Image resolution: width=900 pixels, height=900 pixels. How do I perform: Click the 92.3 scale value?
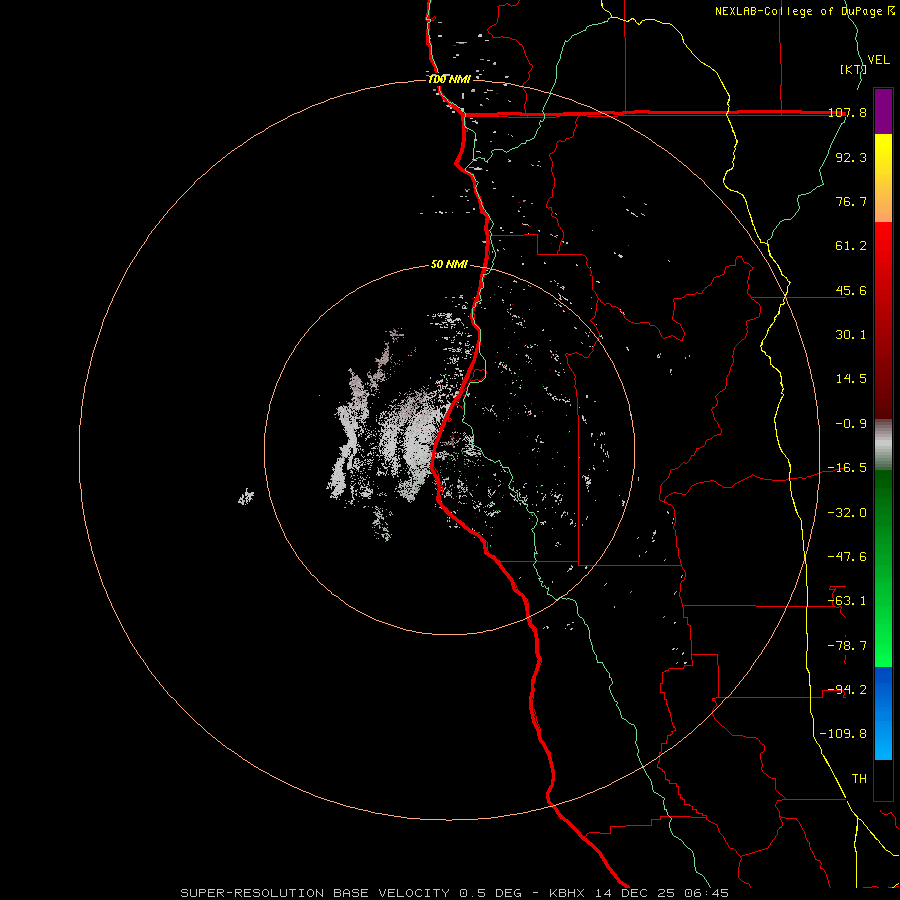pos(851,157)
